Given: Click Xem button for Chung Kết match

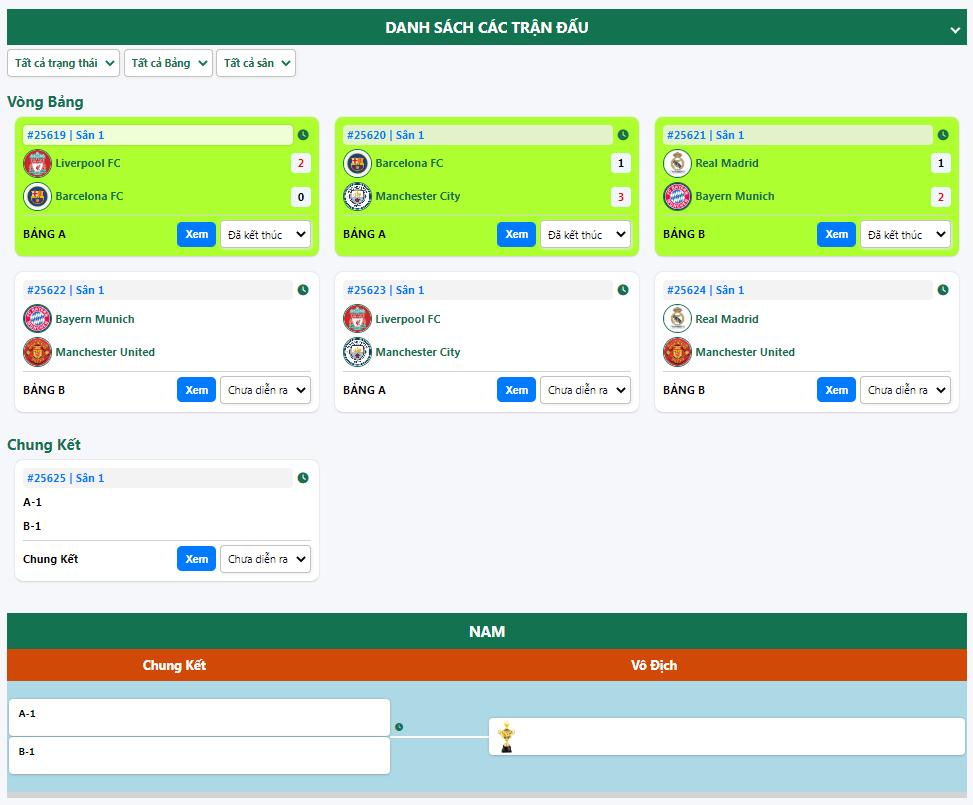Looking at the screenshot, I should (196, 559).
